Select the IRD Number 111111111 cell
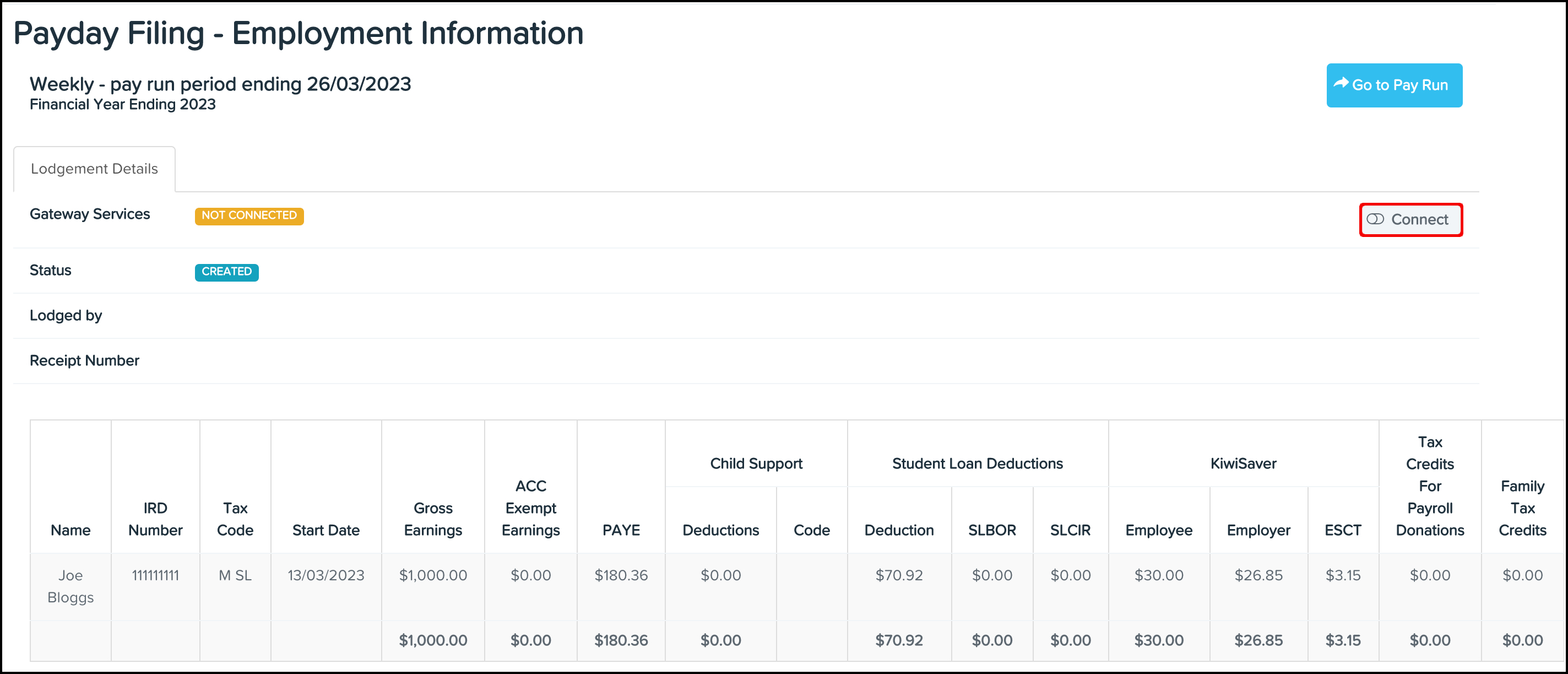1568x674 pixels. coord(155,575)
